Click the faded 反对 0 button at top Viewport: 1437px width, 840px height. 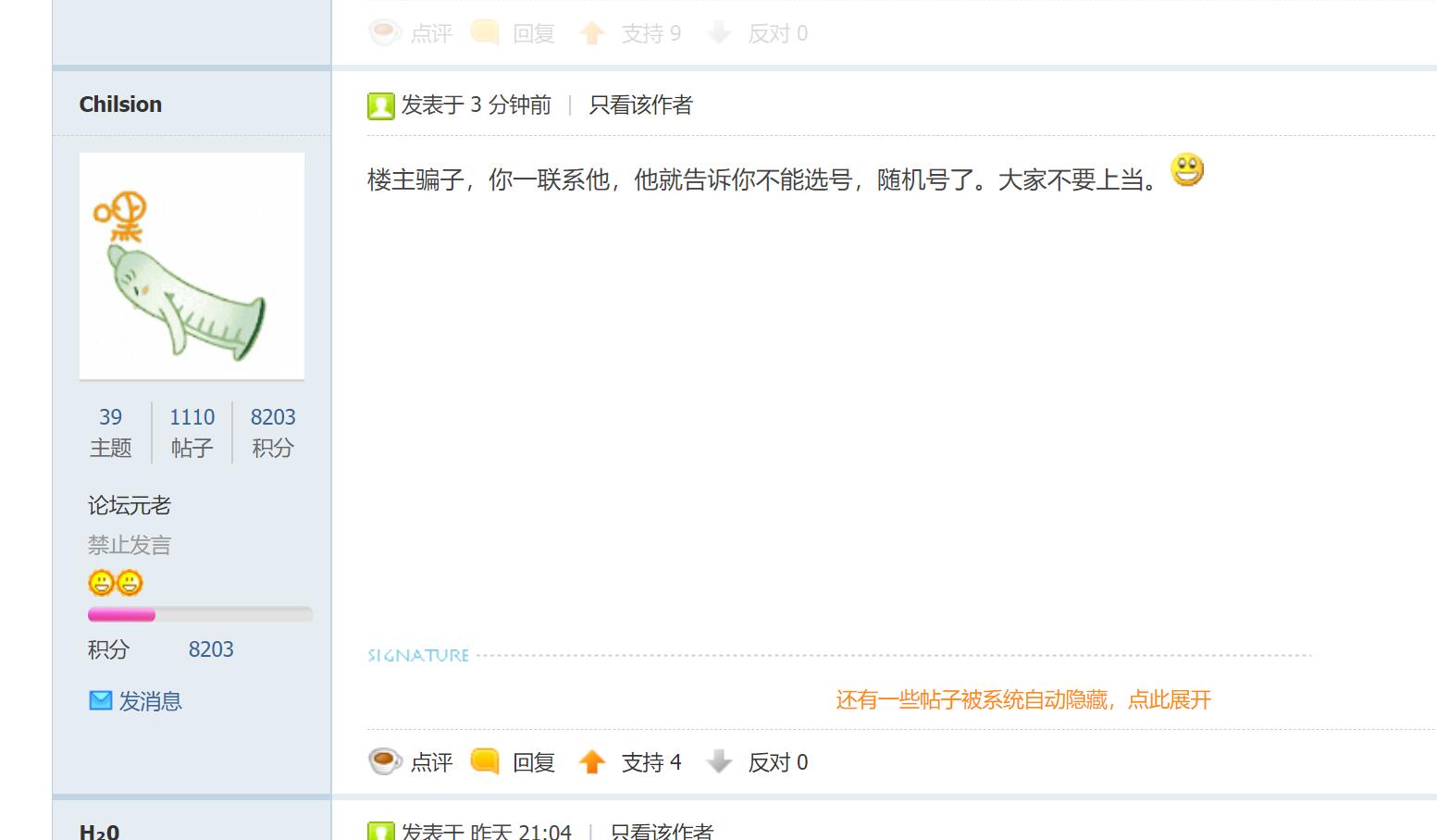(757, 33)
